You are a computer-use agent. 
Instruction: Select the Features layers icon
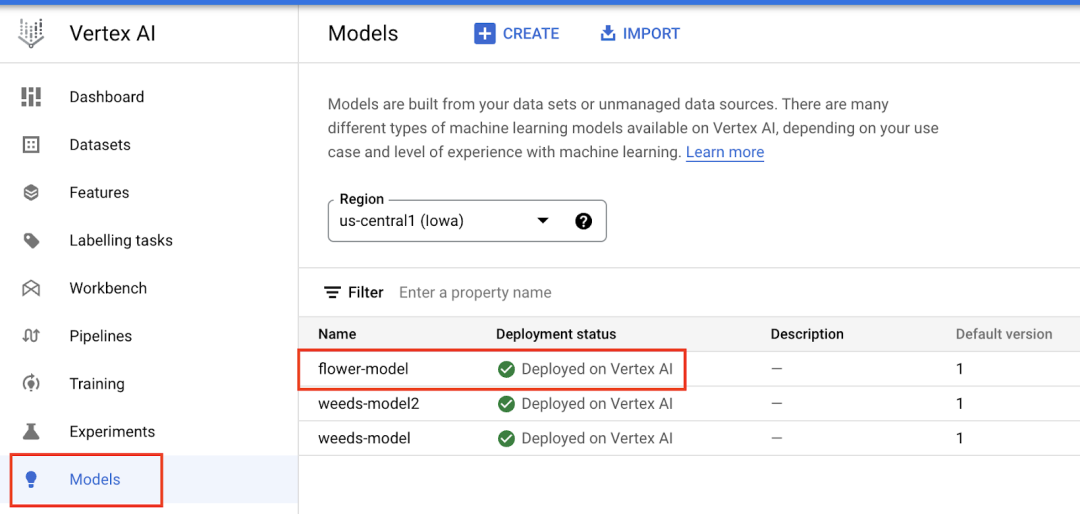tap(31, 193)
